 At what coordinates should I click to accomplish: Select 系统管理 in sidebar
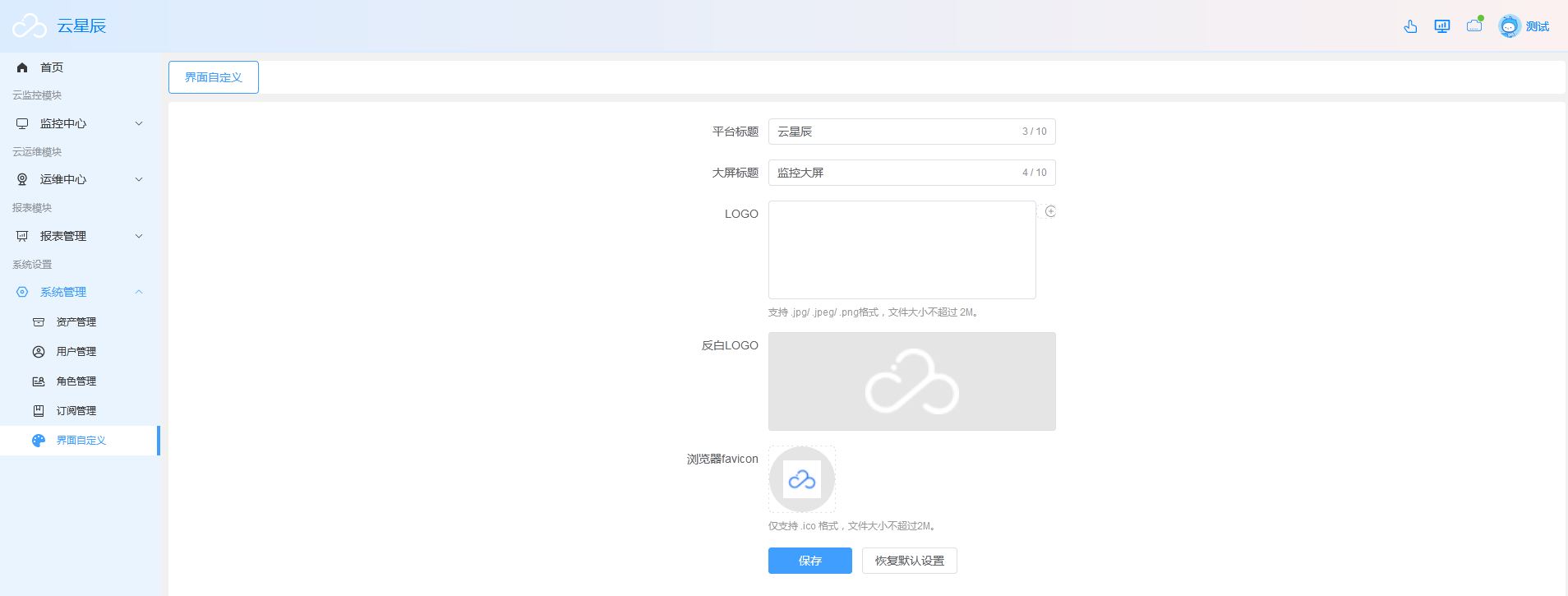pyautogui.click(x=80, y=292)
